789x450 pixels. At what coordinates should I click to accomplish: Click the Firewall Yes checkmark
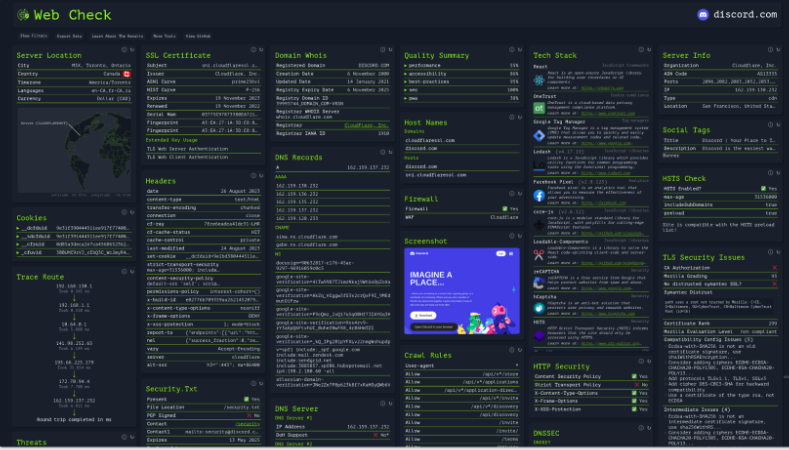tap(505, 209)
